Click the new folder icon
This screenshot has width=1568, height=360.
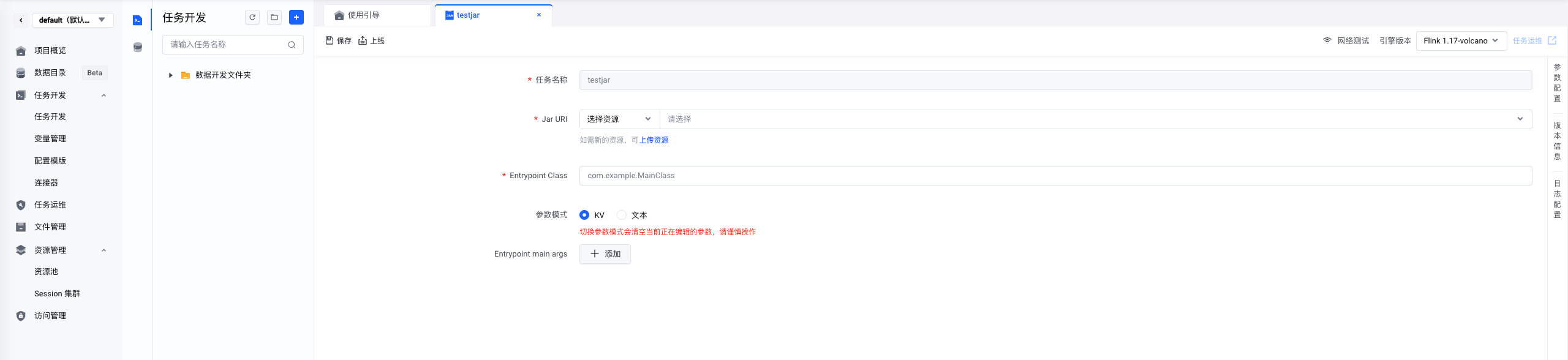(x=274, y=17)
